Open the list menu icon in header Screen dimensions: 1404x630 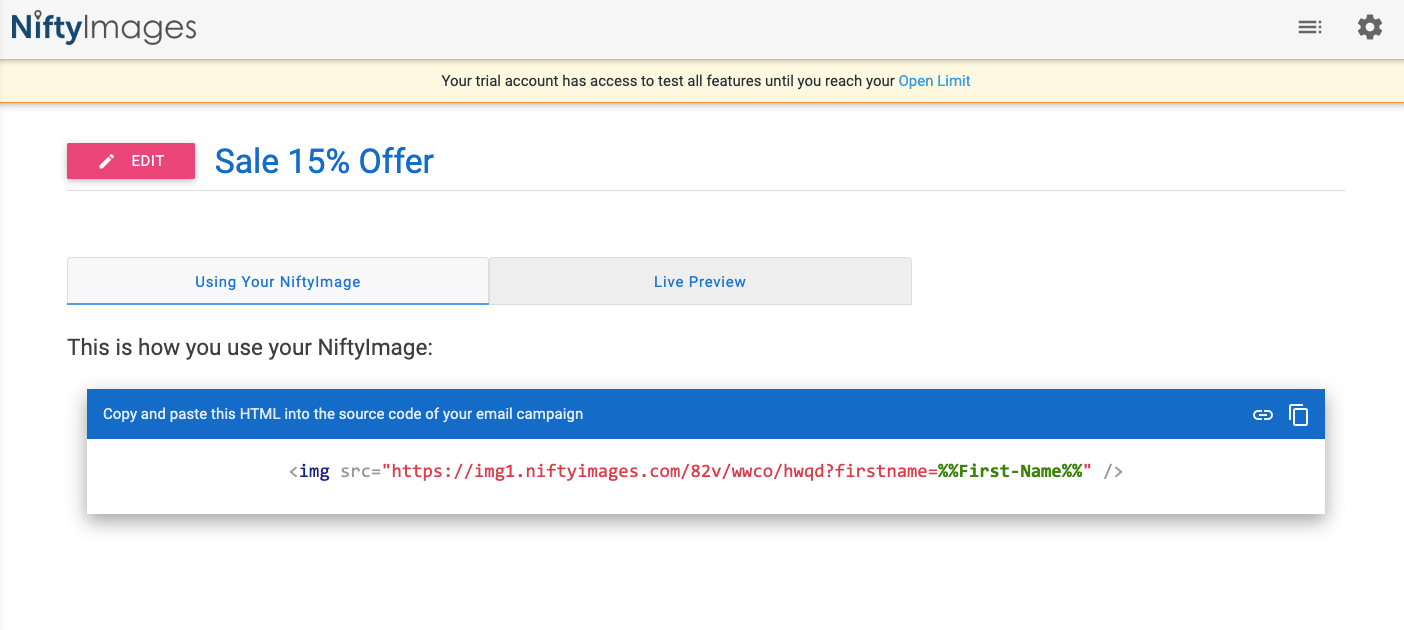coord(1309,28)
